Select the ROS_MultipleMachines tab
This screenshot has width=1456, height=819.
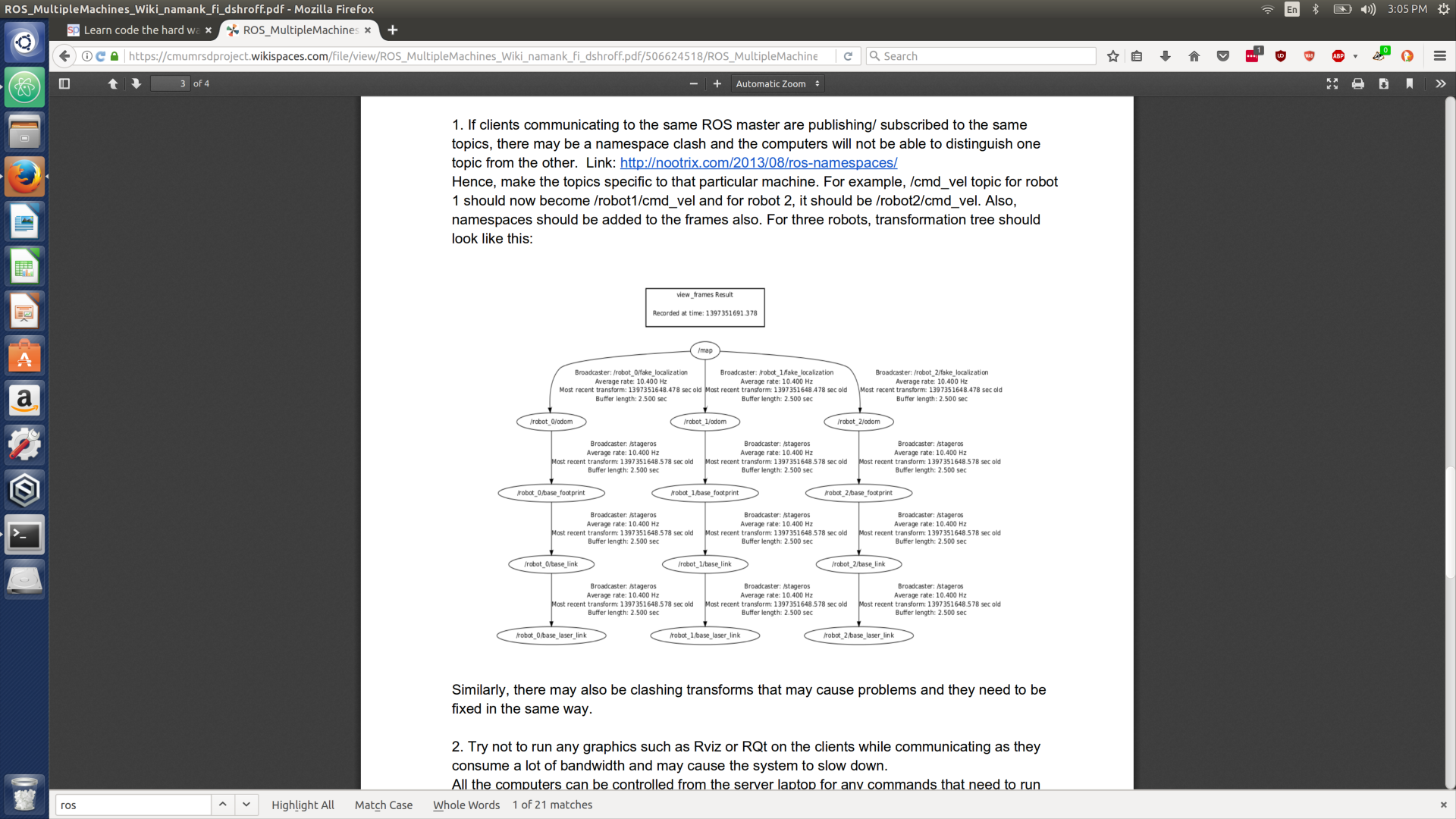point(296,30)
